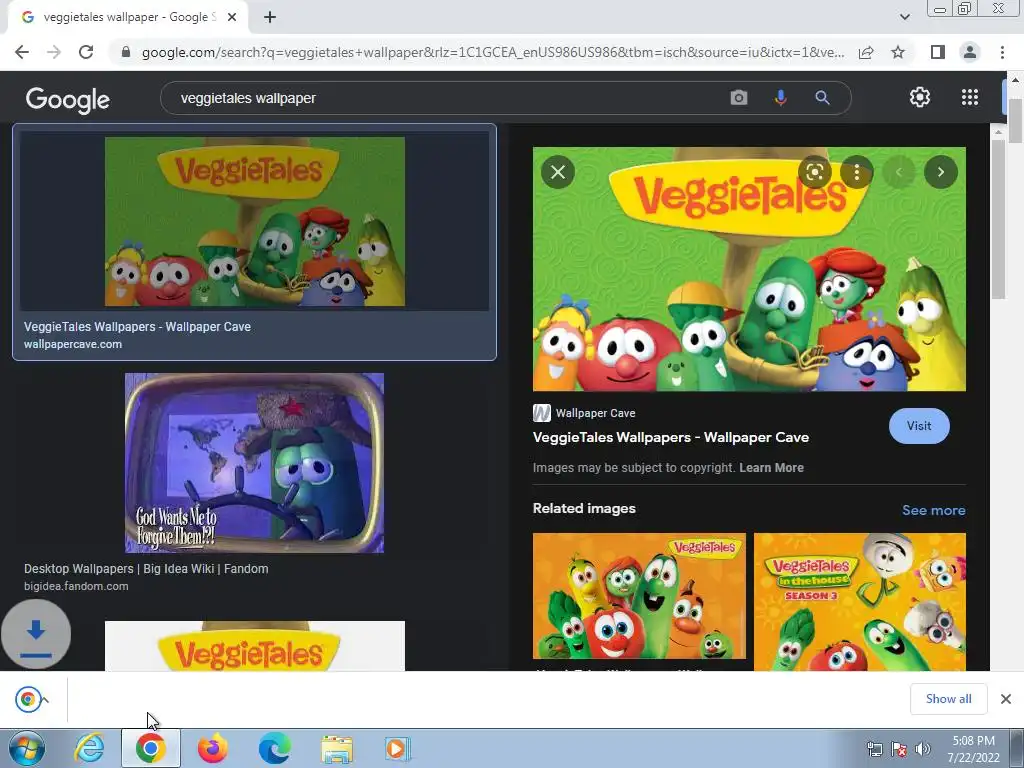Open the preview title VeggieTales Wallpapers link
Screen dimensions: 1024x768
click(x=671, y=438)
